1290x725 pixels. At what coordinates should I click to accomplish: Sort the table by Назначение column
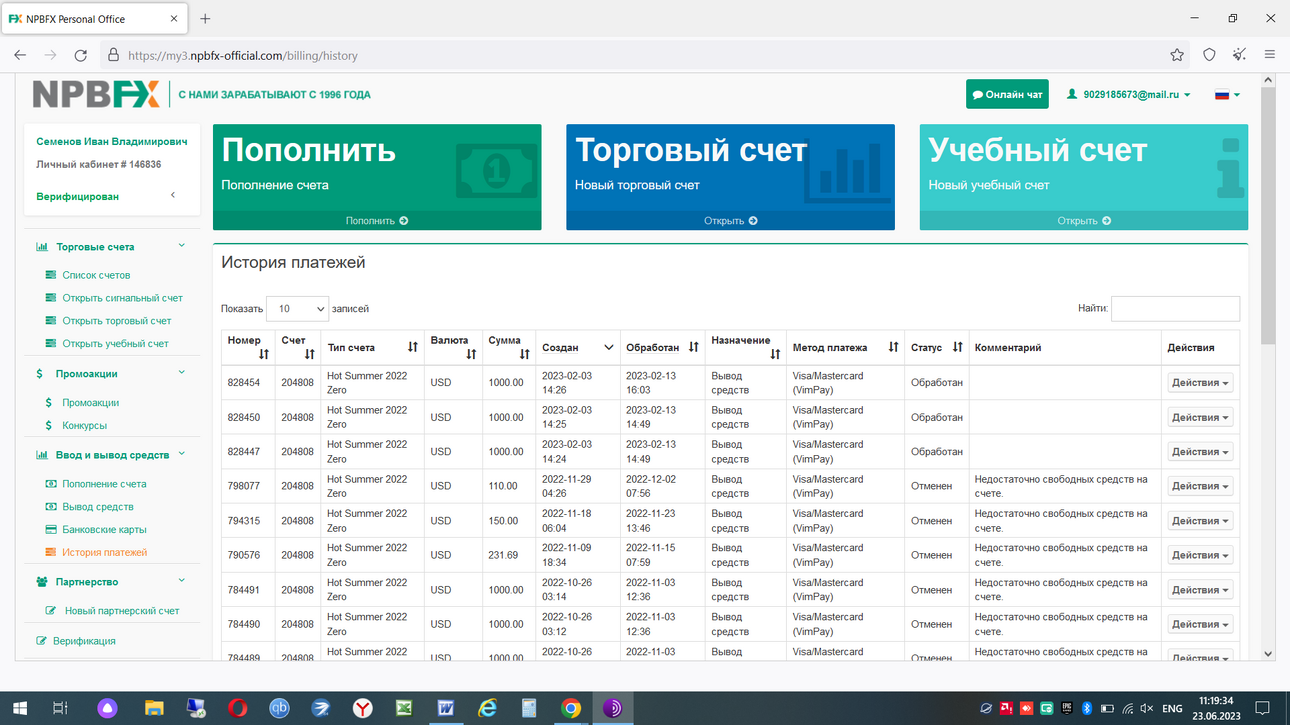(x=745, y=347)
